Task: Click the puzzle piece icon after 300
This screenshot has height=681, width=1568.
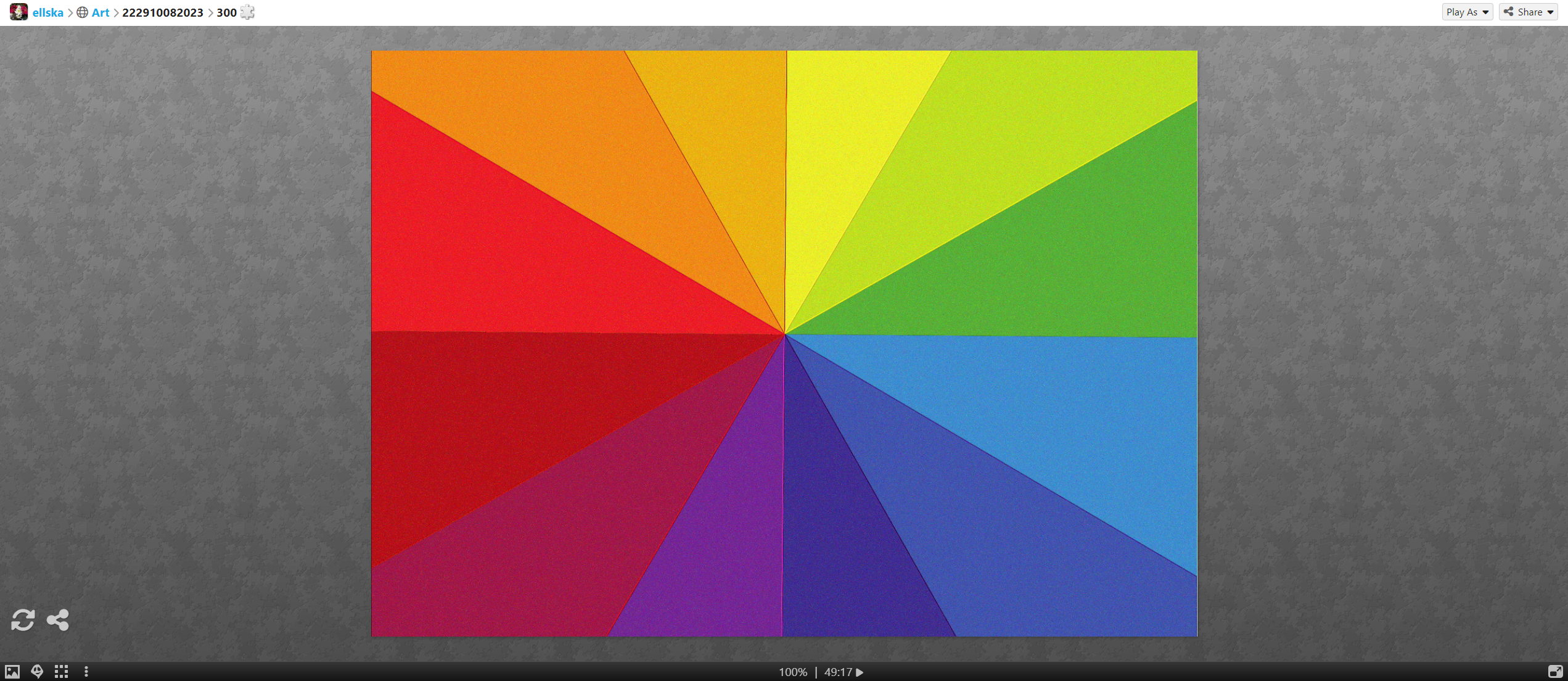Action: 247,12
